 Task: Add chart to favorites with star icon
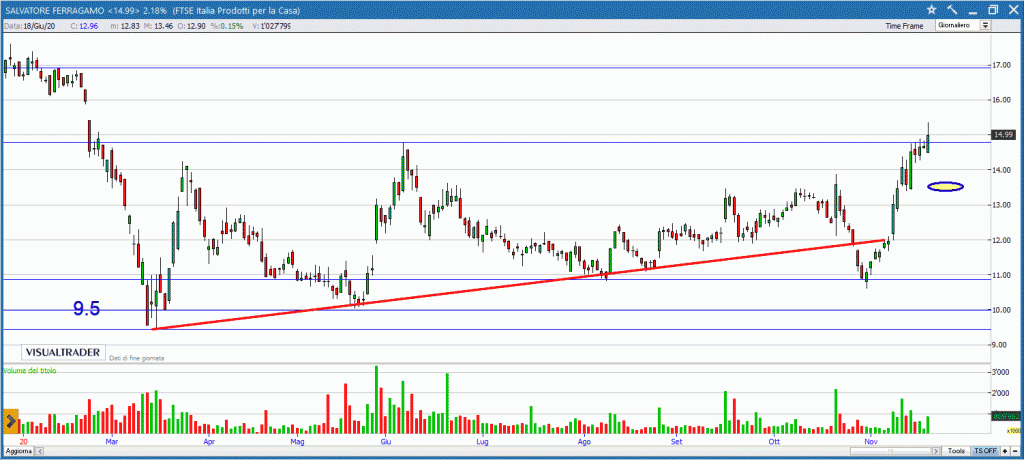pos(931,9)
